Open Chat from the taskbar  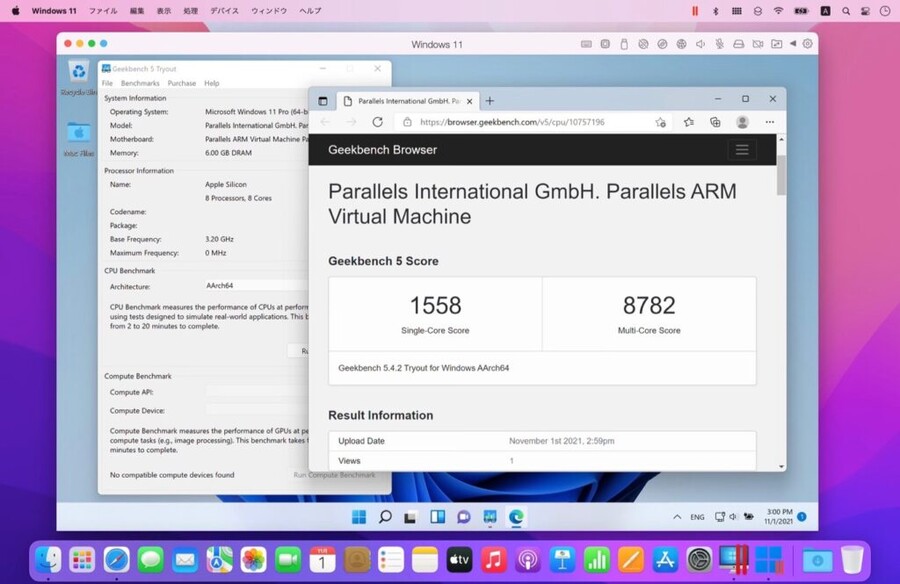(x=463, y=517)
